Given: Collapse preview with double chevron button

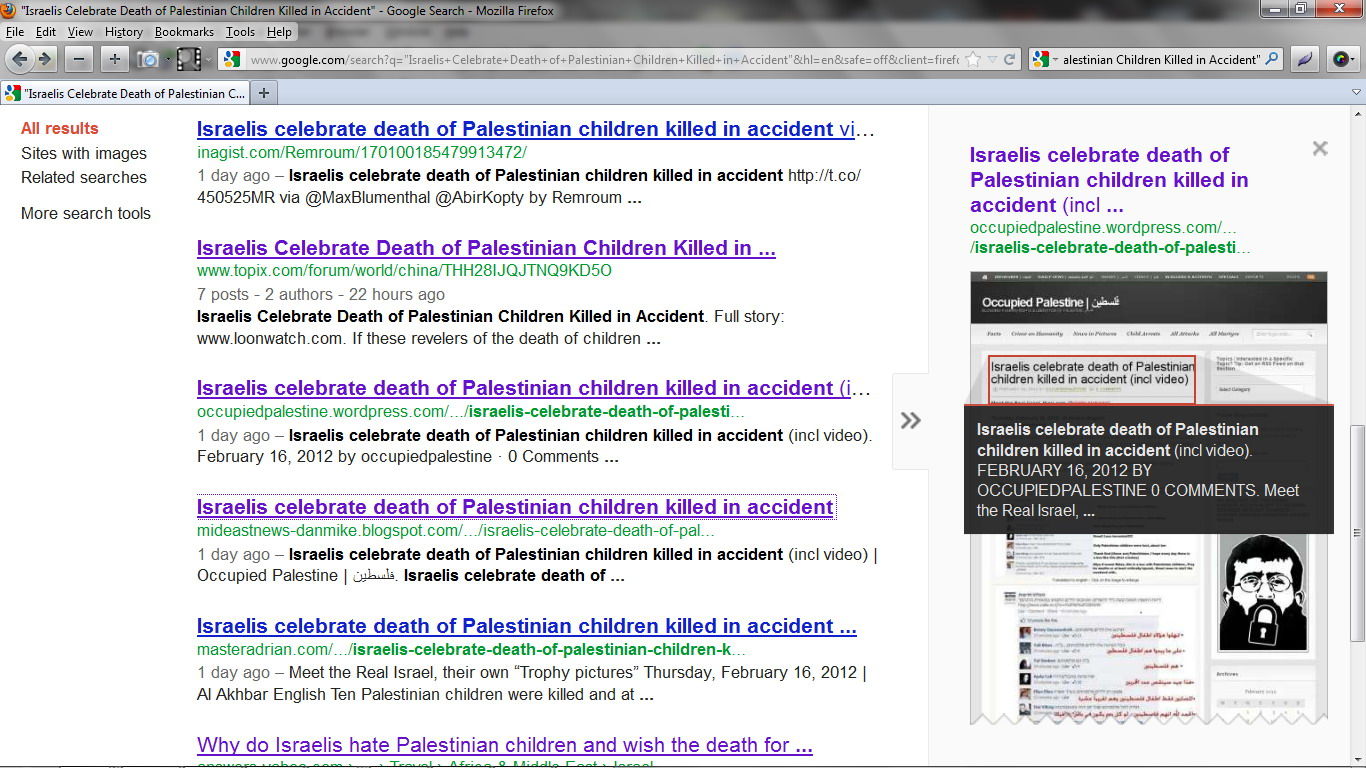Looking at the screenshot, I should click(911, 420).
